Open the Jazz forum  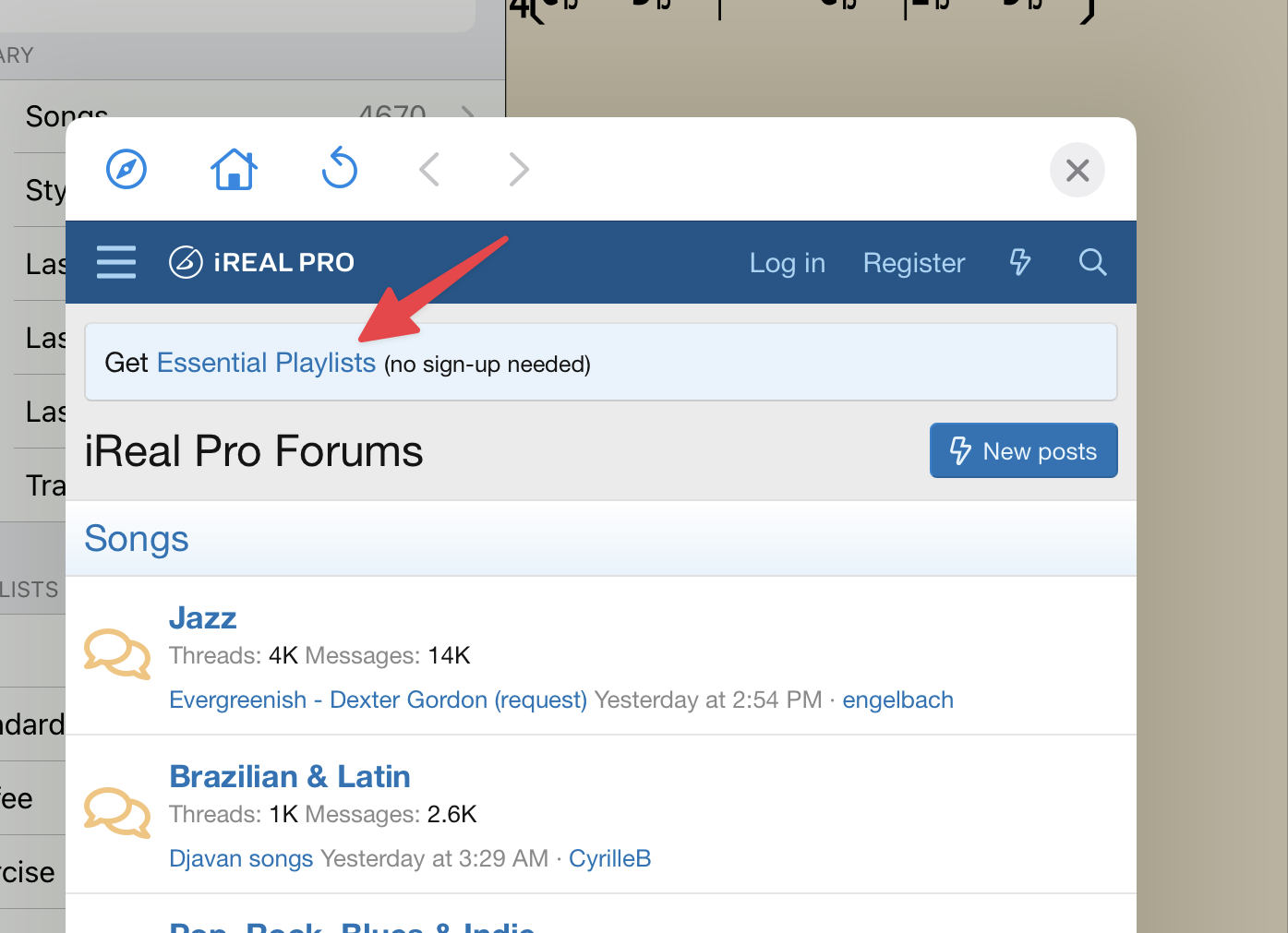coord(203,618)
